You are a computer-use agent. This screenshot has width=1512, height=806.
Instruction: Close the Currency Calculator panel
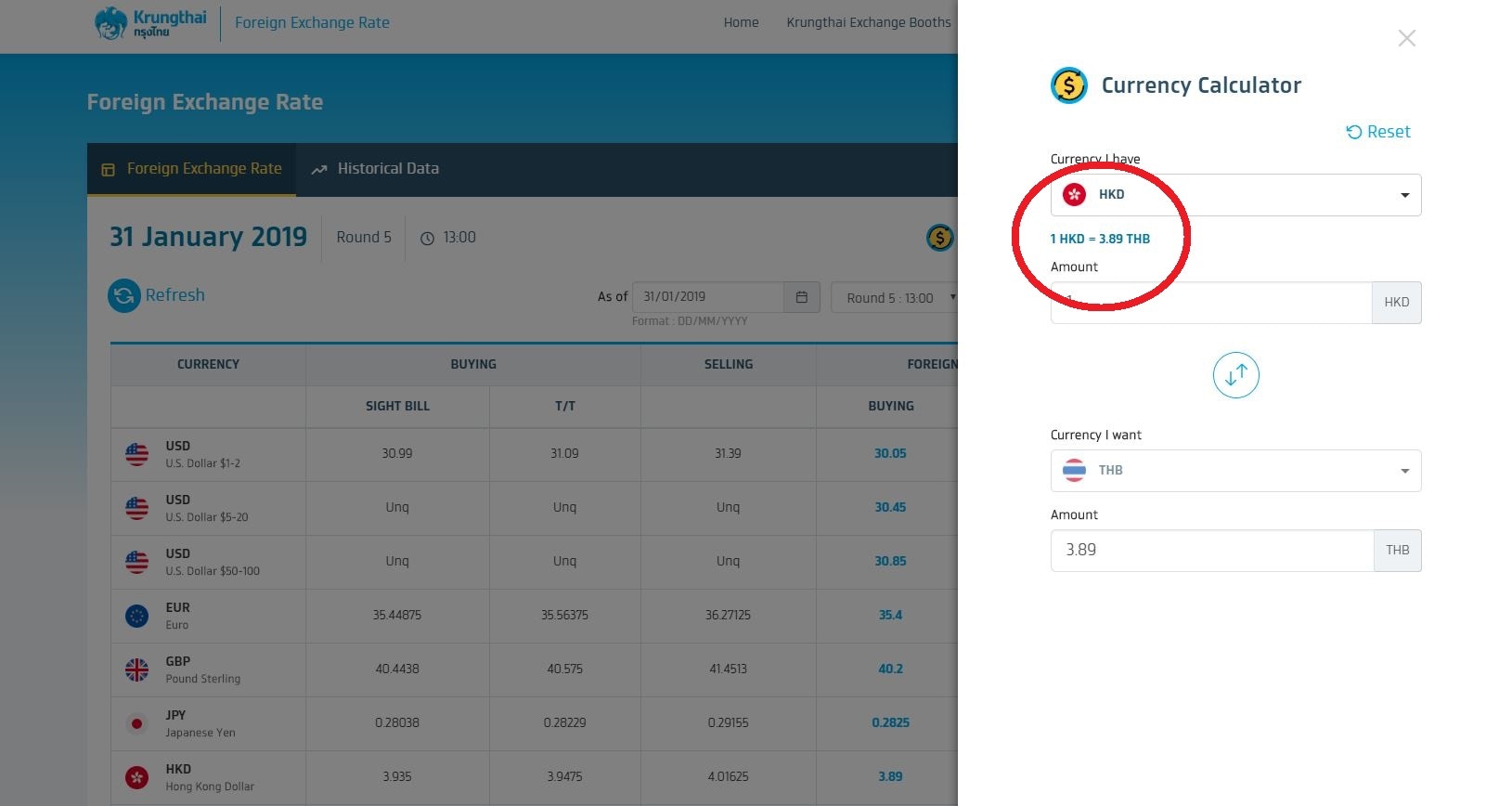click(x=1406, y=38)
